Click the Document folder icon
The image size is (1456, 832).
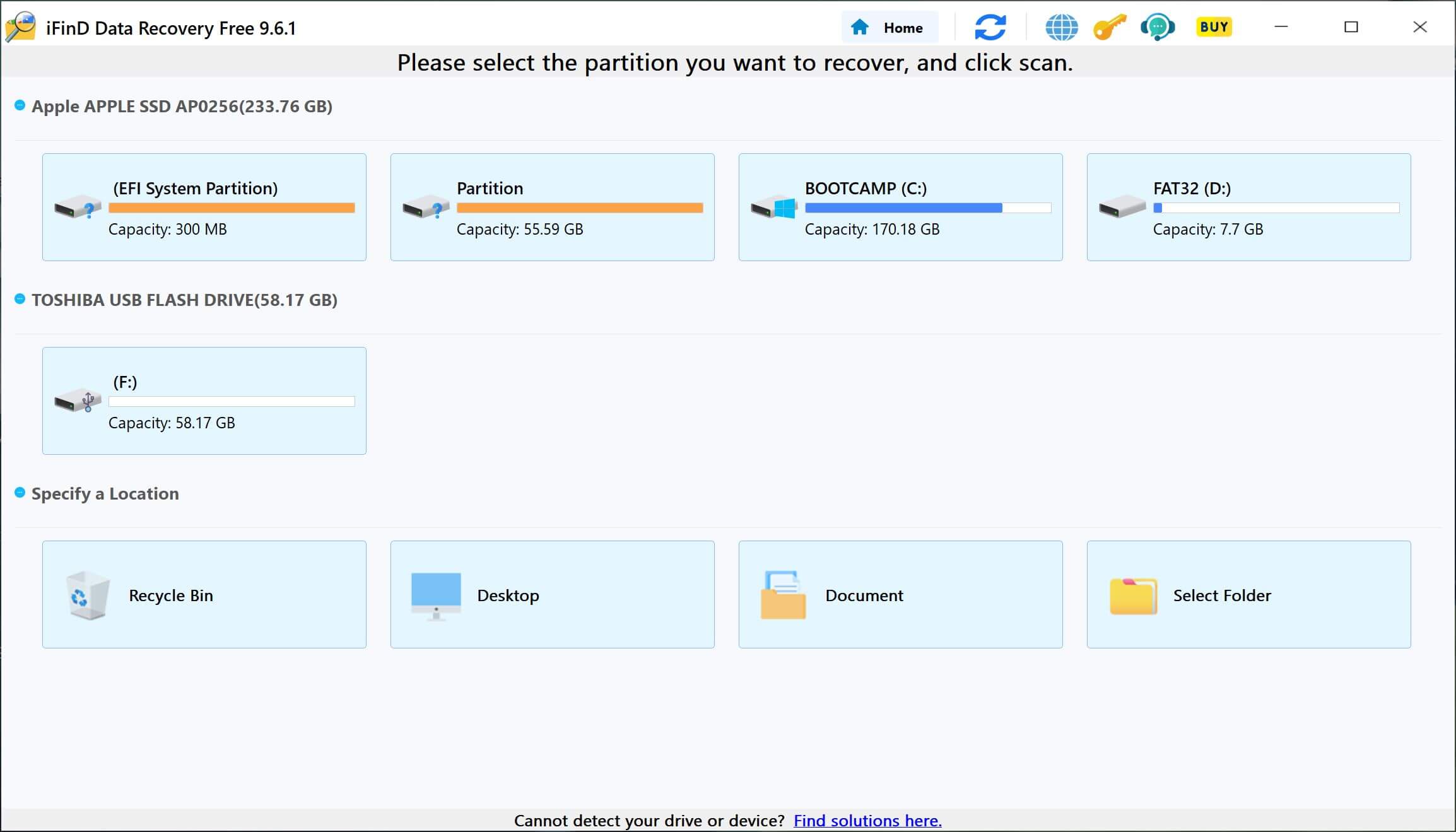[x=783, y=595]
